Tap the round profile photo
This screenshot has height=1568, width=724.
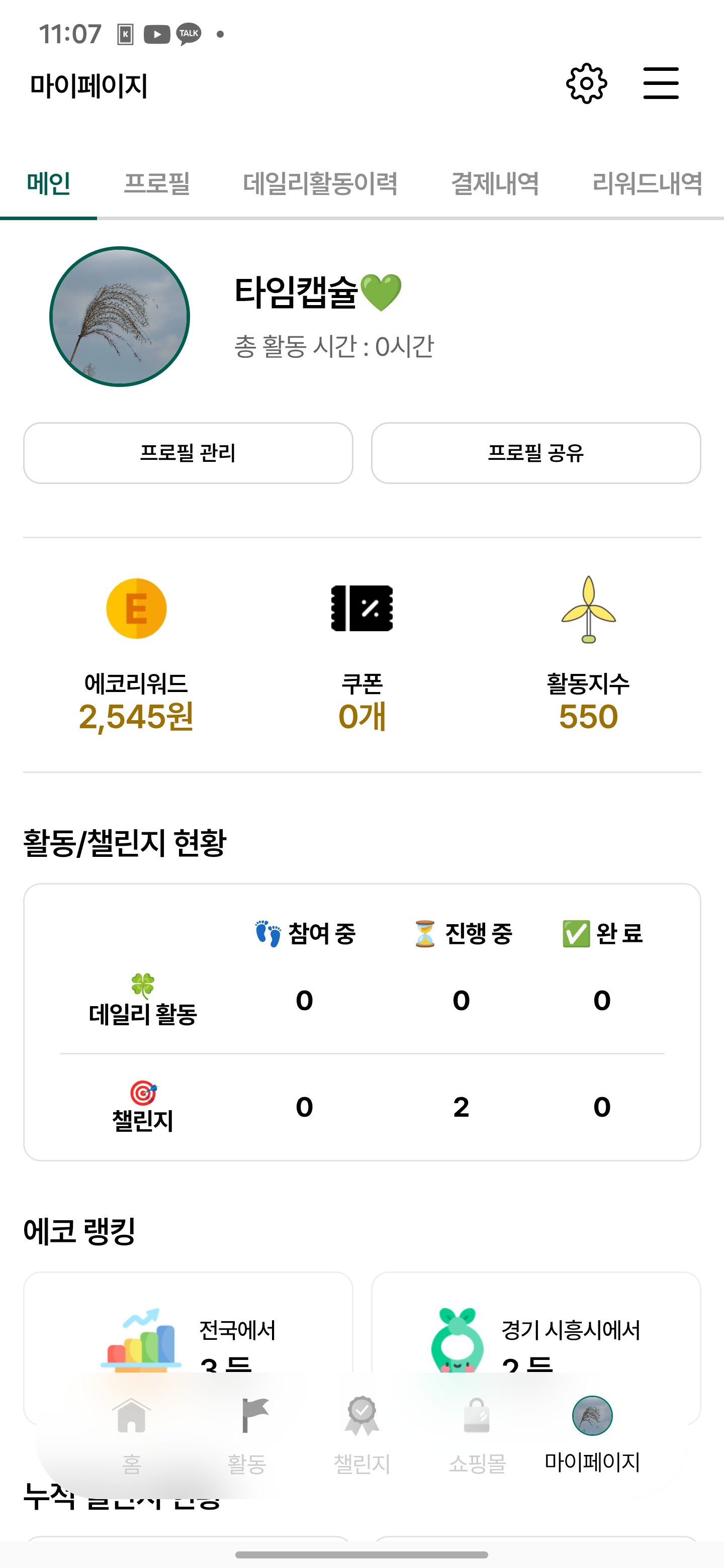(x=120, y=317)
